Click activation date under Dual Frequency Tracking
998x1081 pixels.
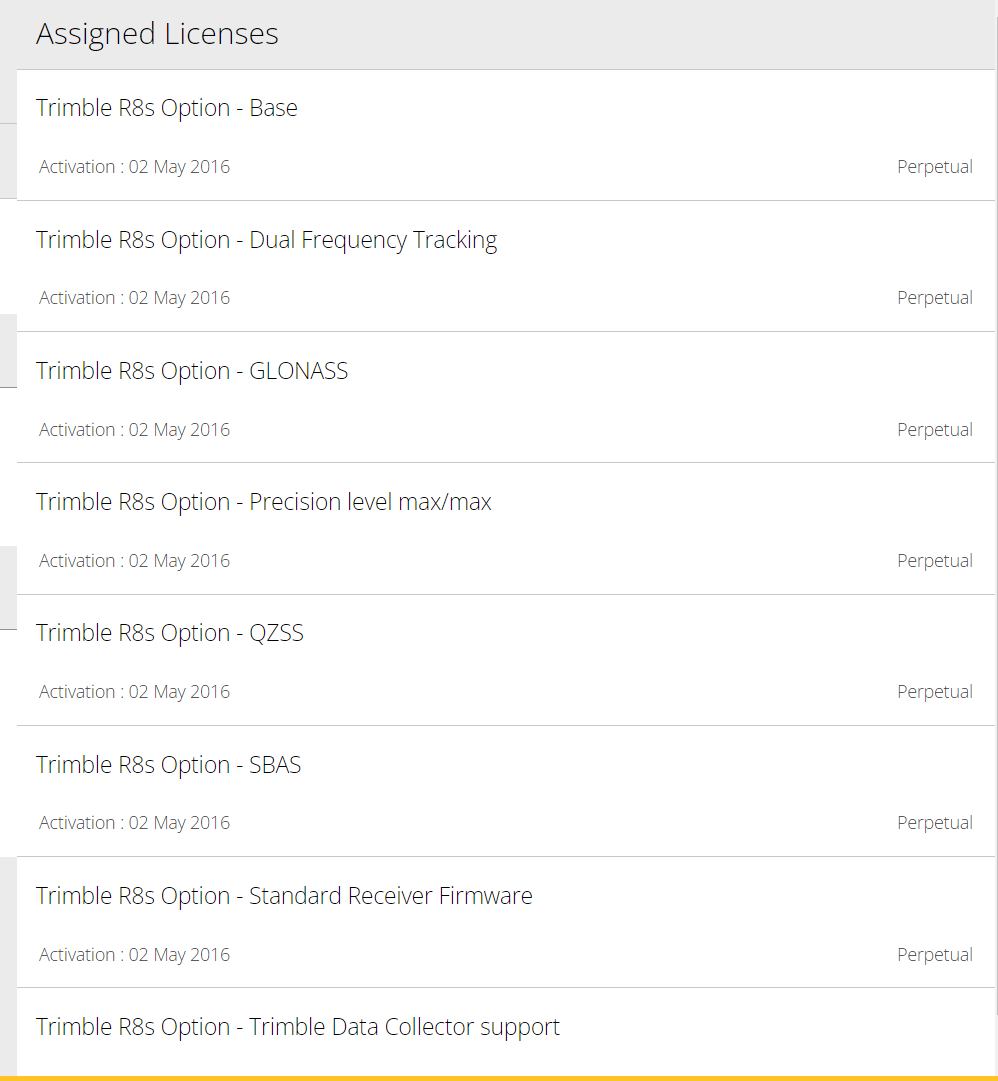134,298
